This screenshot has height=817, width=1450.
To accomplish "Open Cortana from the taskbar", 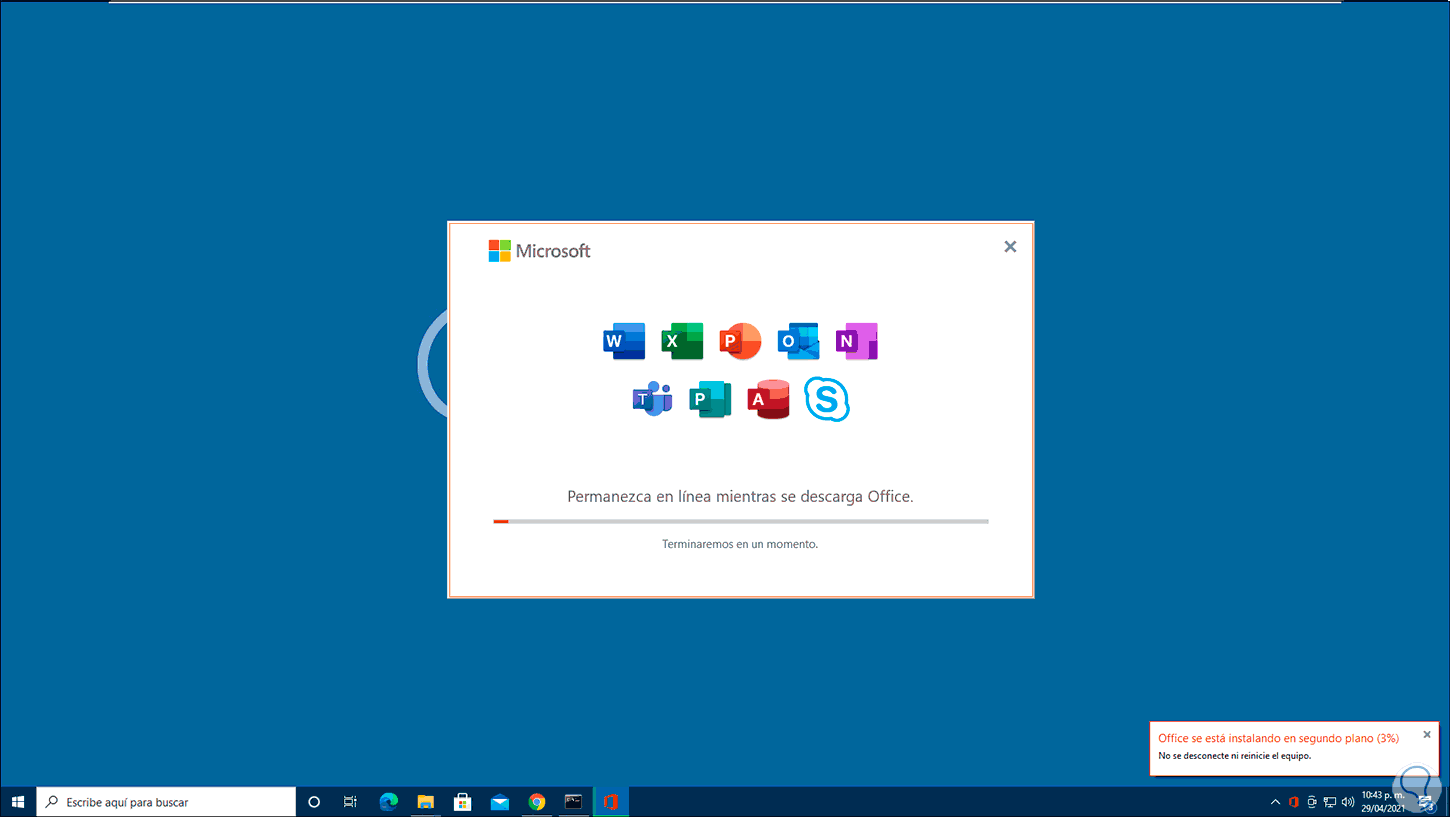I will pyautogui.click(x=314, y=802).
